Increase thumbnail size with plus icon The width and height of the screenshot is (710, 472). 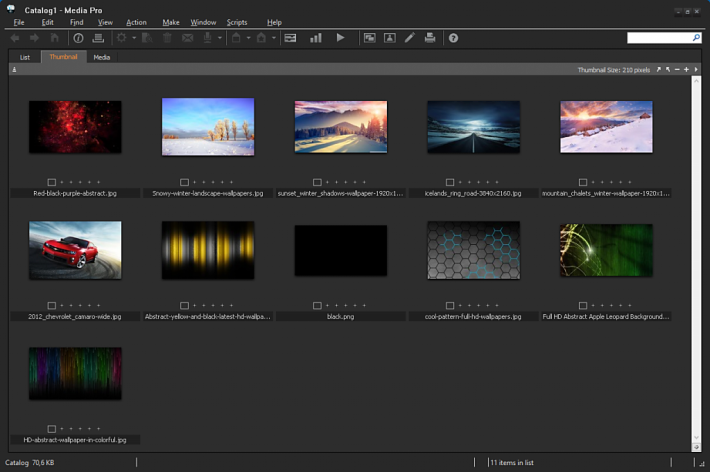click(686, 70)
